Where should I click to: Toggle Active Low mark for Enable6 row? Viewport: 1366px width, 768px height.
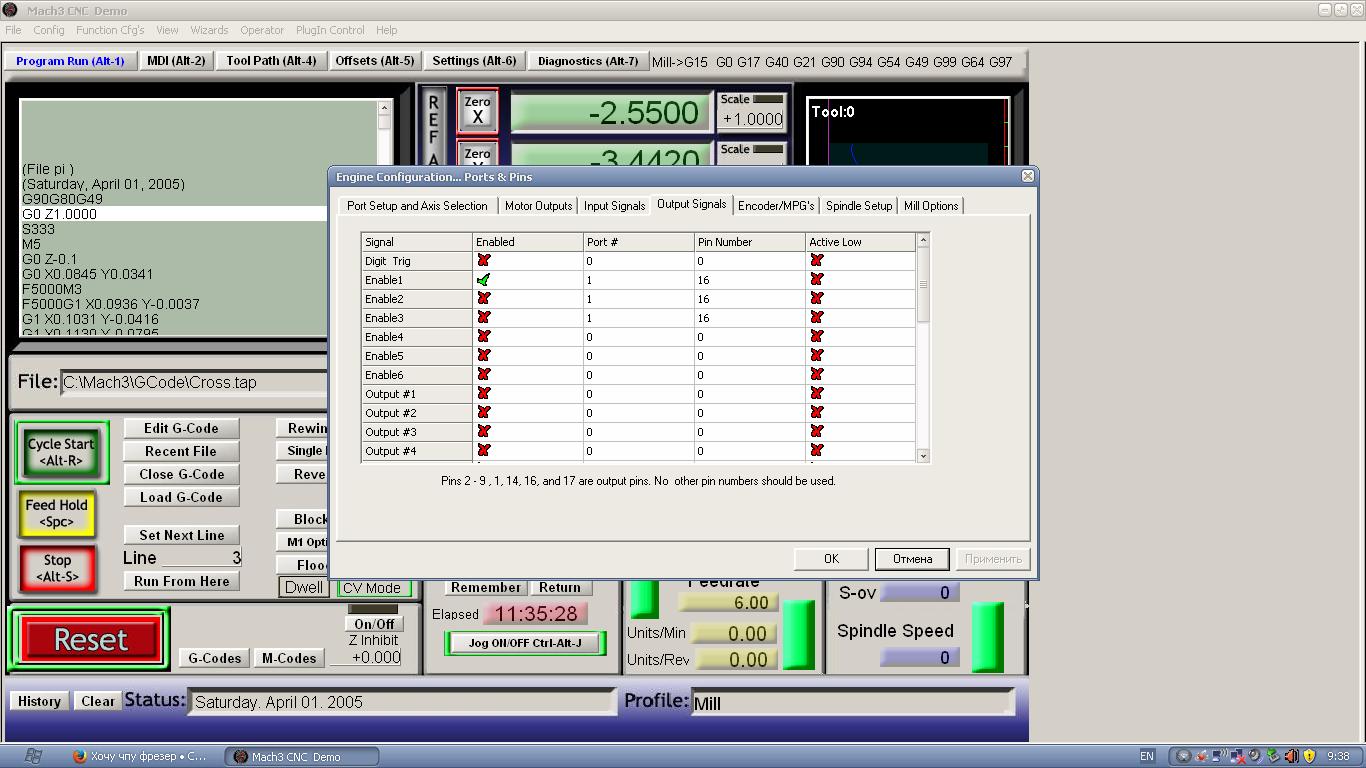(817, 375)
